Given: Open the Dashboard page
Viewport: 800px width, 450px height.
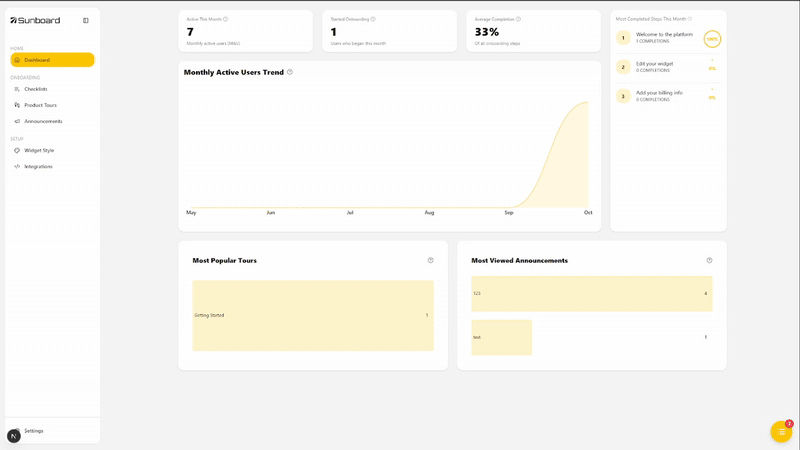Looking at the screenshot, I should pyautogui.click(x=52, y=60).
